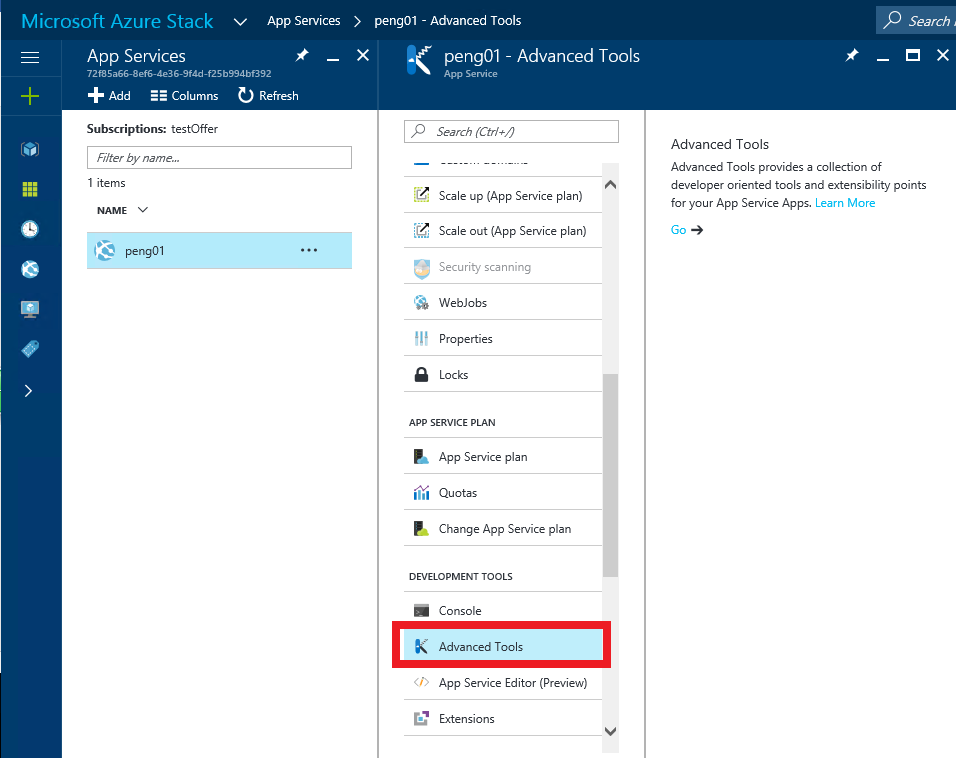Open the Console menu item
Image resolution: width=956 pixels, height=758 pixels.
[503, 610]
